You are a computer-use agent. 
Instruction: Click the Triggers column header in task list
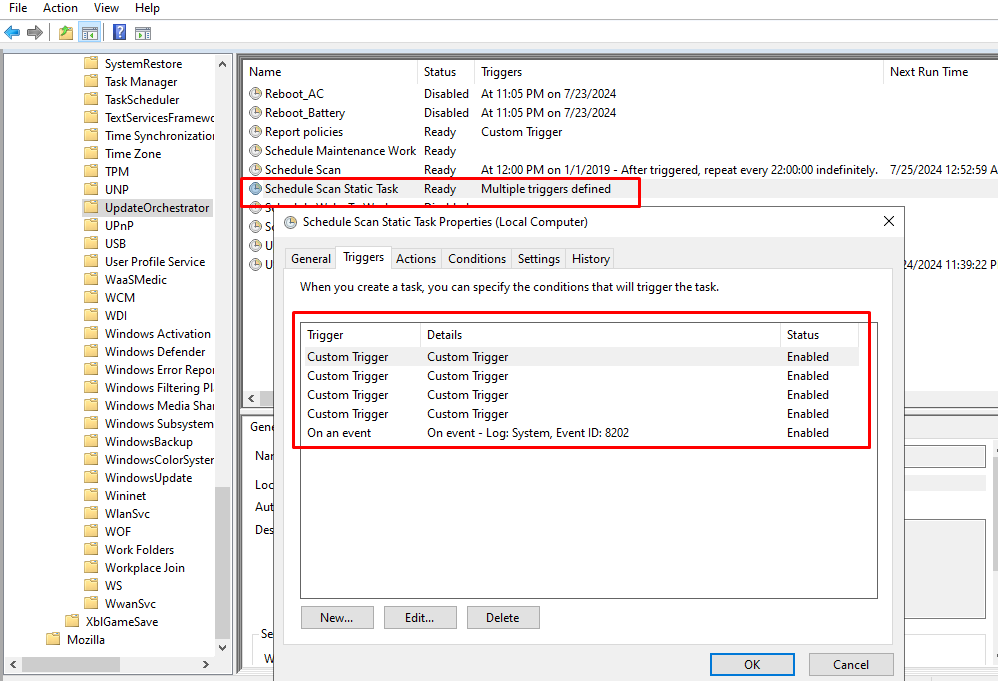pyautogui.click(x=678, y=72)
